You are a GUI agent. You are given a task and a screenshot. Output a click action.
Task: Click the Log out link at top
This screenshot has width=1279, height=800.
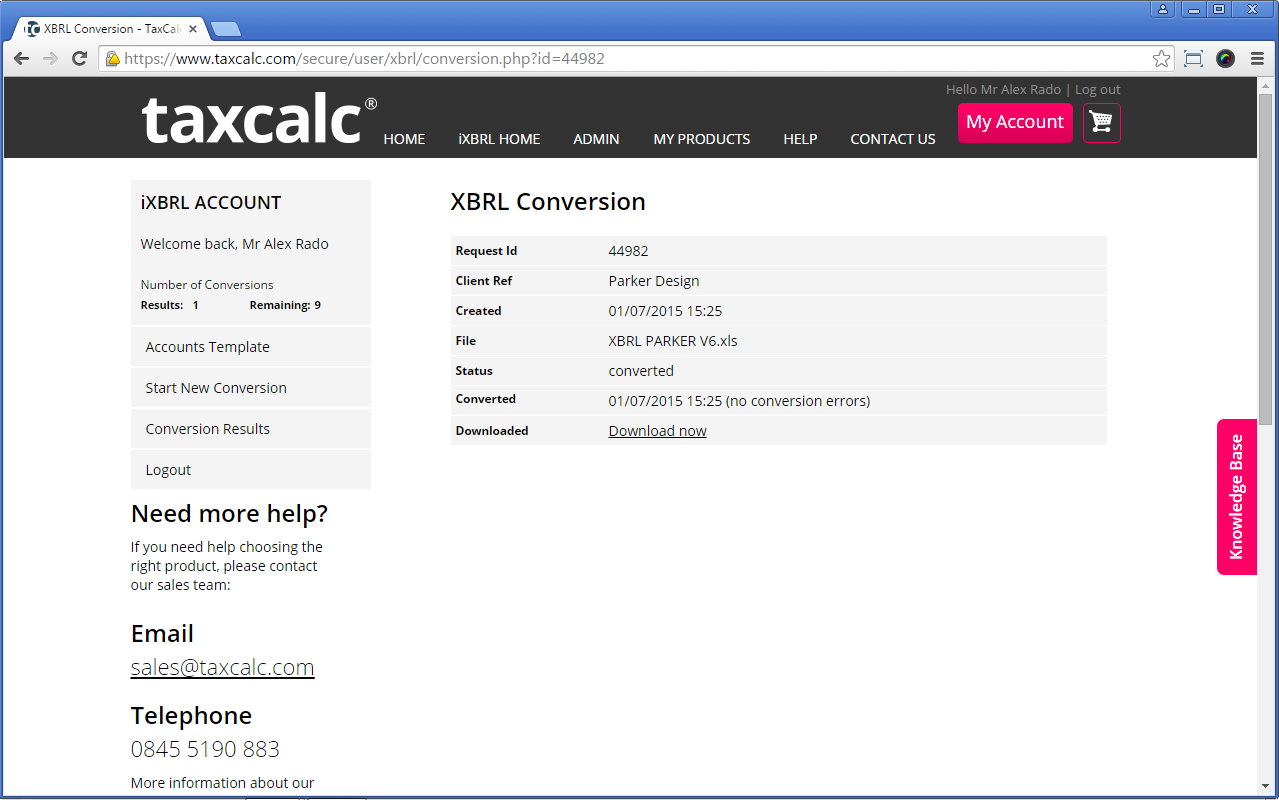click(1098, 89)
